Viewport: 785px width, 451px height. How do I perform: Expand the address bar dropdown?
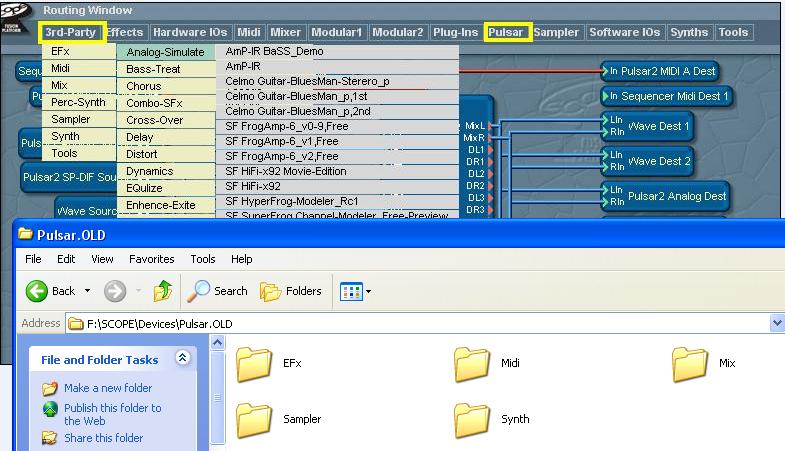click(x=777, y=323)
